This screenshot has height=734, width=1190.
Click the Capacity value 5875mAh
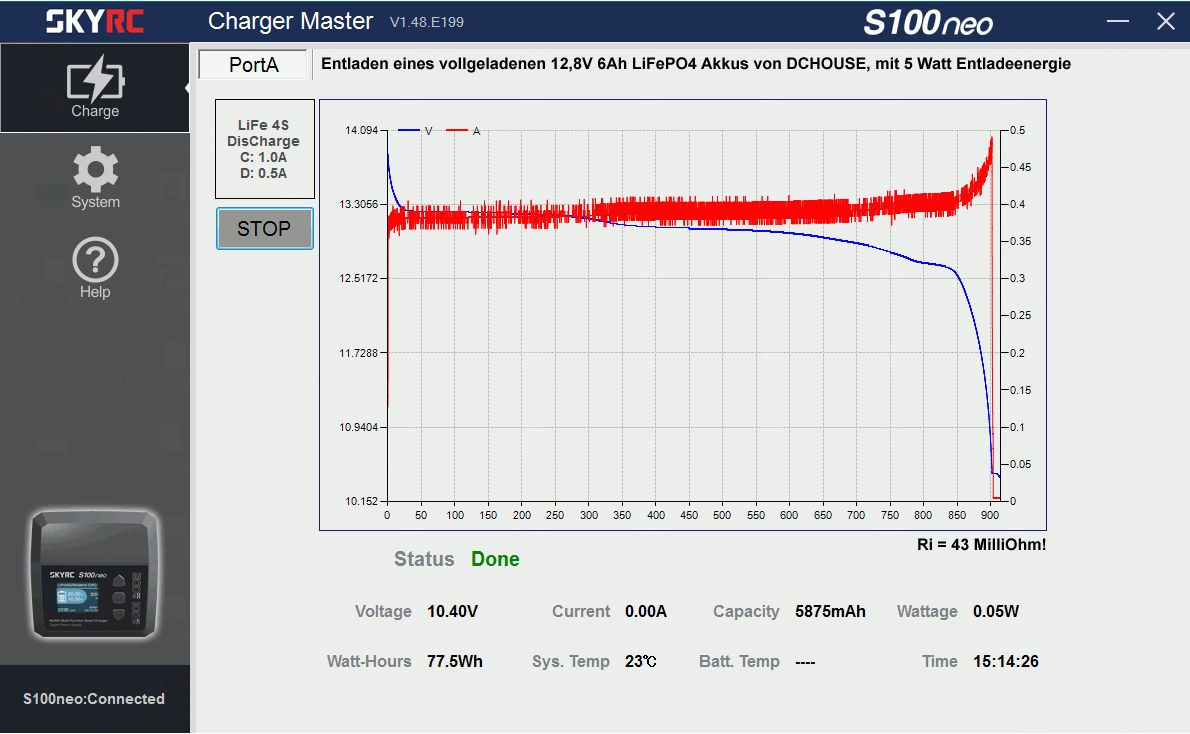[x=830, y=612]
